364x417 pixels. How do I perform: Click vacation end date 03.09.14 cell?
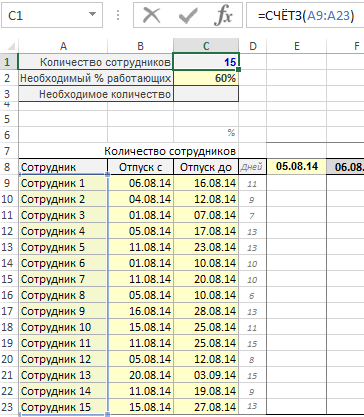point(206,375)
